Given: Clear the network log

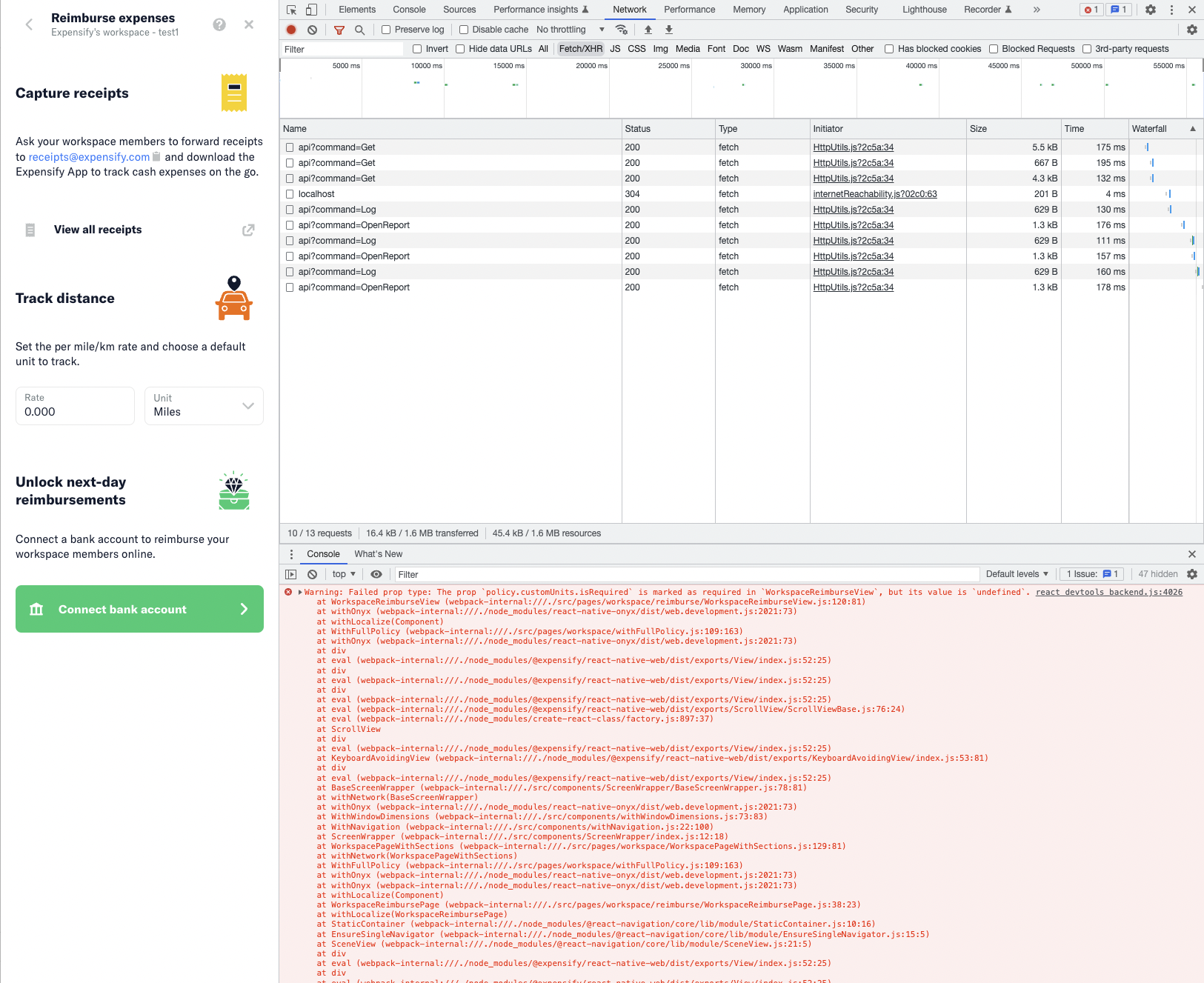Looking at the screenshot, I should [x=312, y=30].
